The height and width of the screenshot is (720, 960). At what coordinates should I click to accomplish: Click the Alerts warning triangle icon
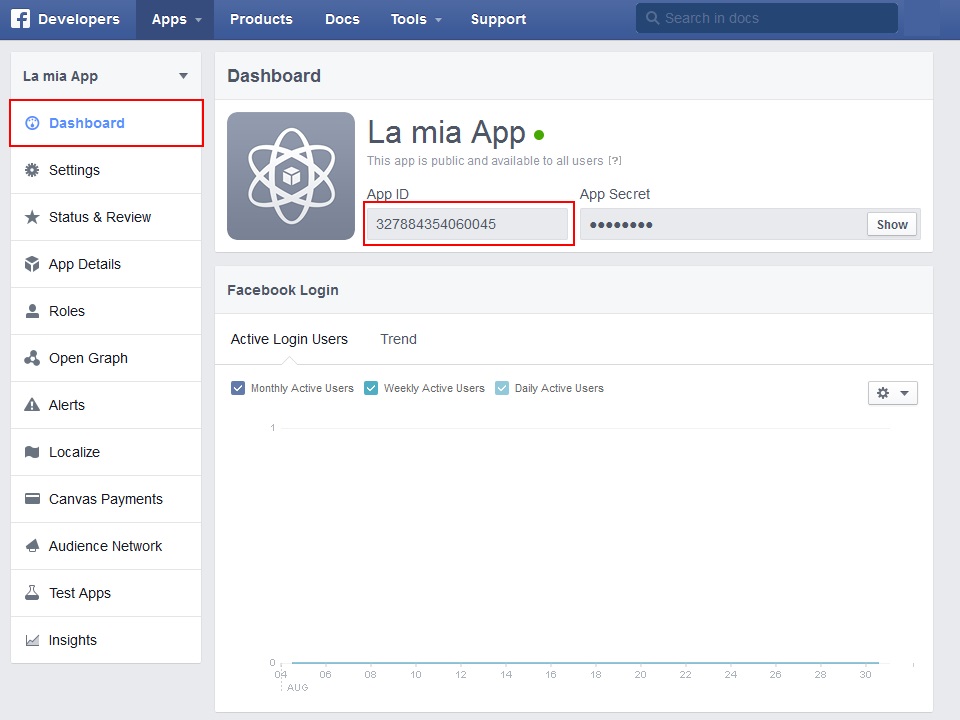(31, 405)
